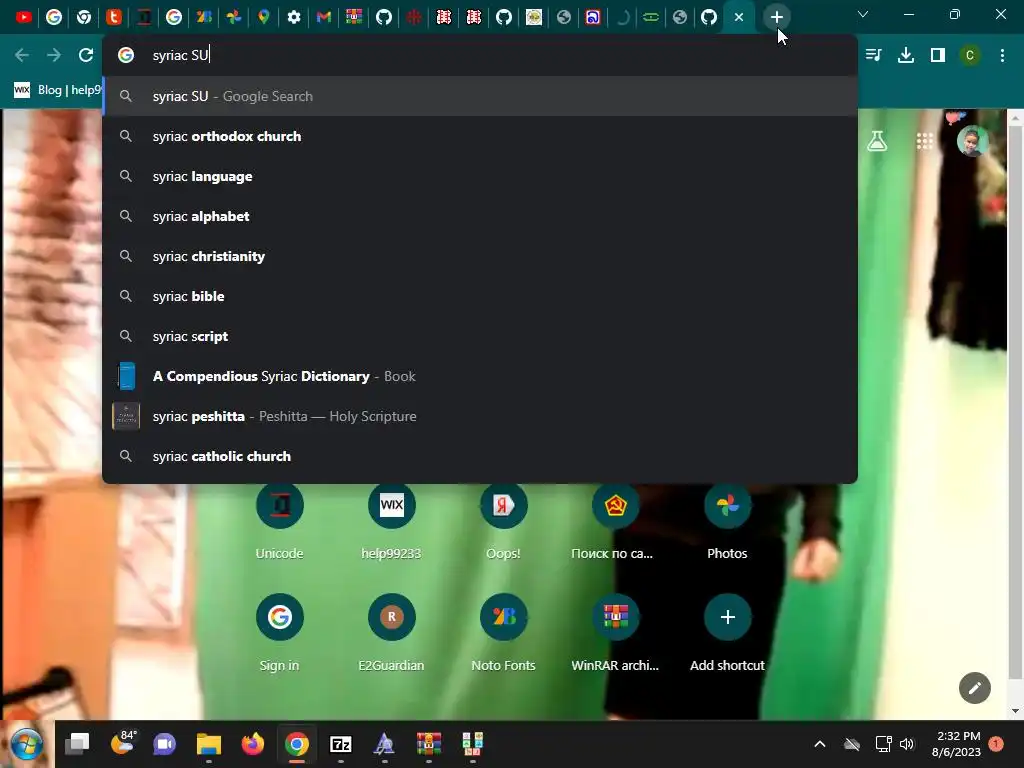Open 'A Compendious Syriac Dictionary' book suggestion
The width and height of the screenshot is (1024, 768).
(480, 376)
